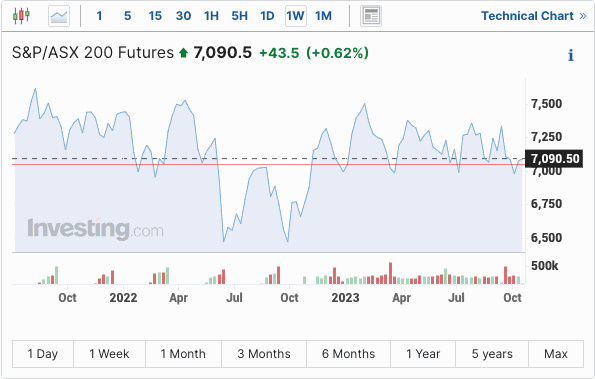Switch to area chart view
This screenshot has width=595, height=379.
(x=59, y=16)
